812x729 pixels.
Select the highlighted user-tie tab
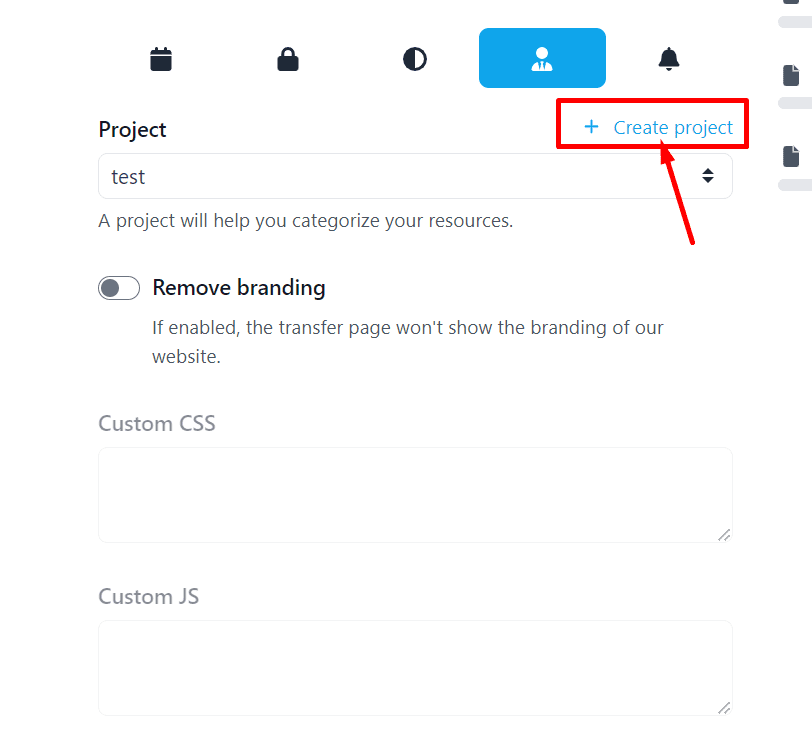tap(542, 59)
